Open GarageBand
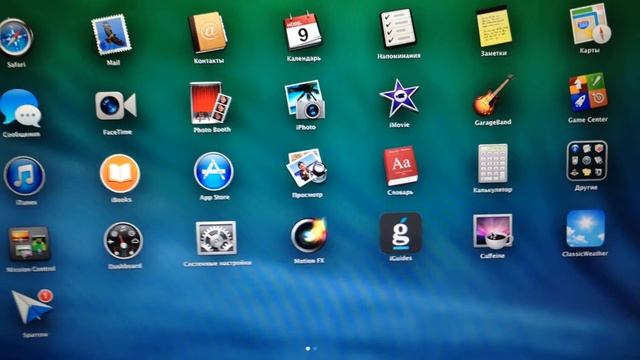640x360 pixels. 493,96
